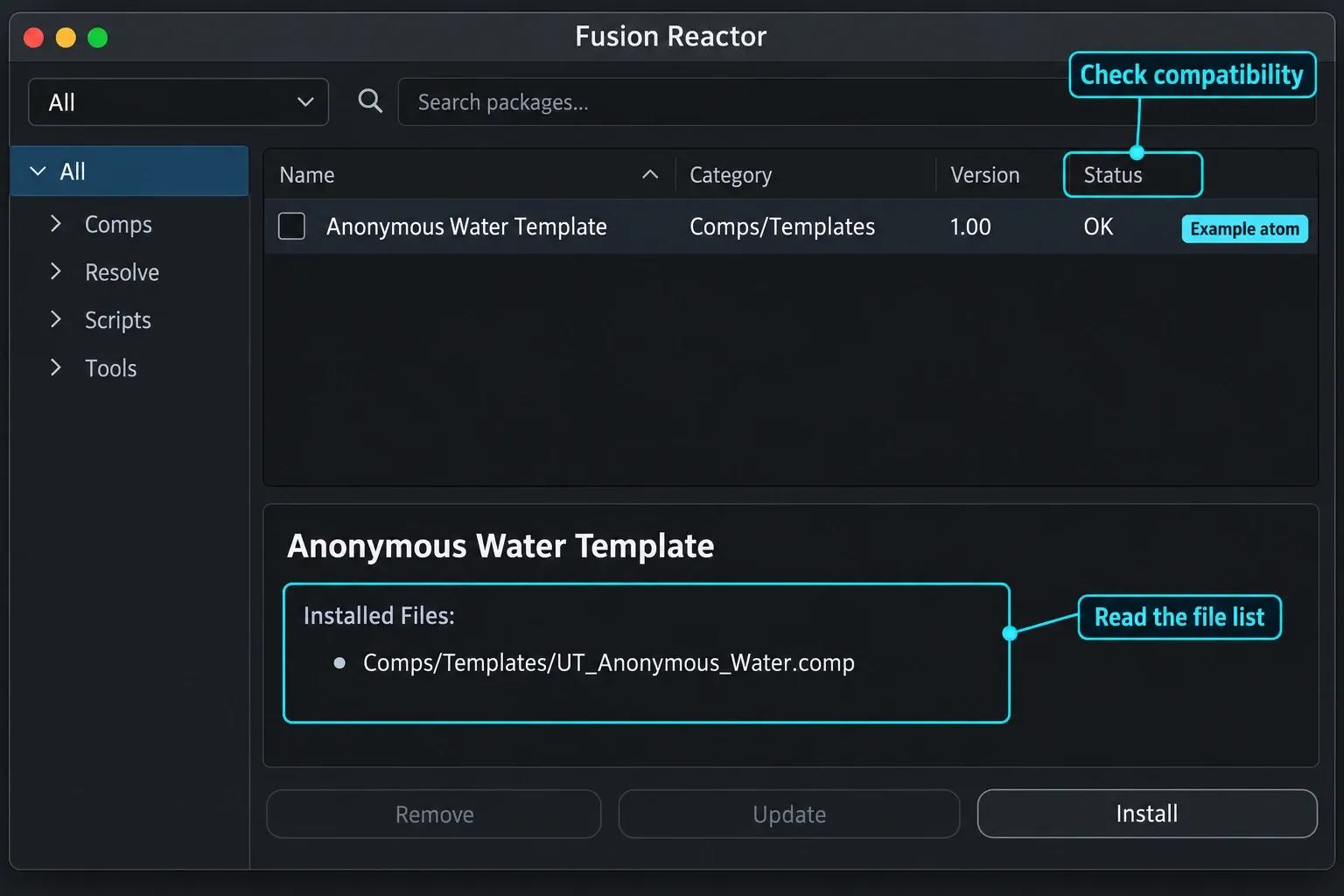1344x896 pixels.
Task: Select the Anonymous Water Template row name
Action: 466,227
